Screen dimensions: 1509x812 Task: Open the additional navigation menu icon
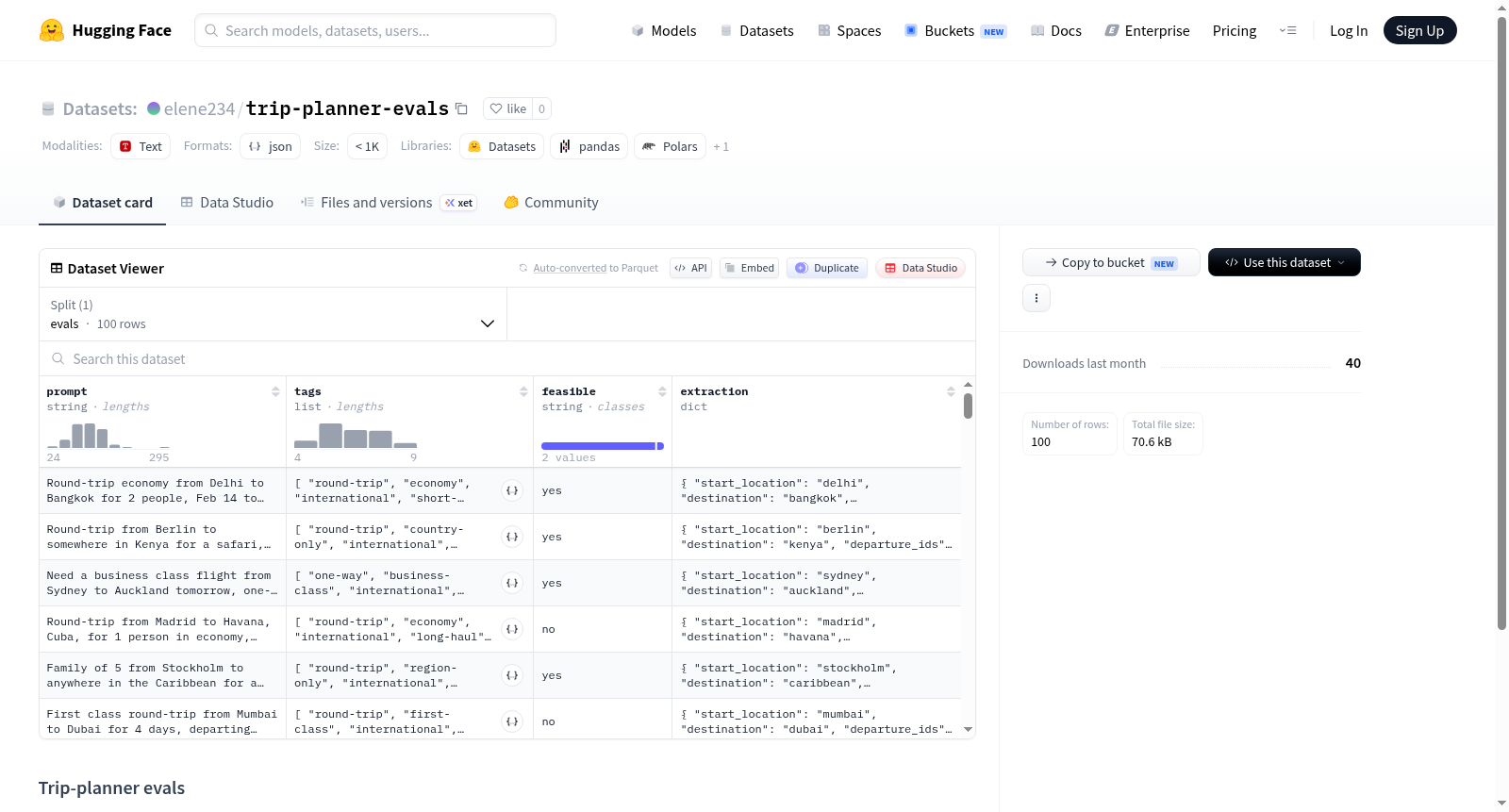coord(1287,30)
